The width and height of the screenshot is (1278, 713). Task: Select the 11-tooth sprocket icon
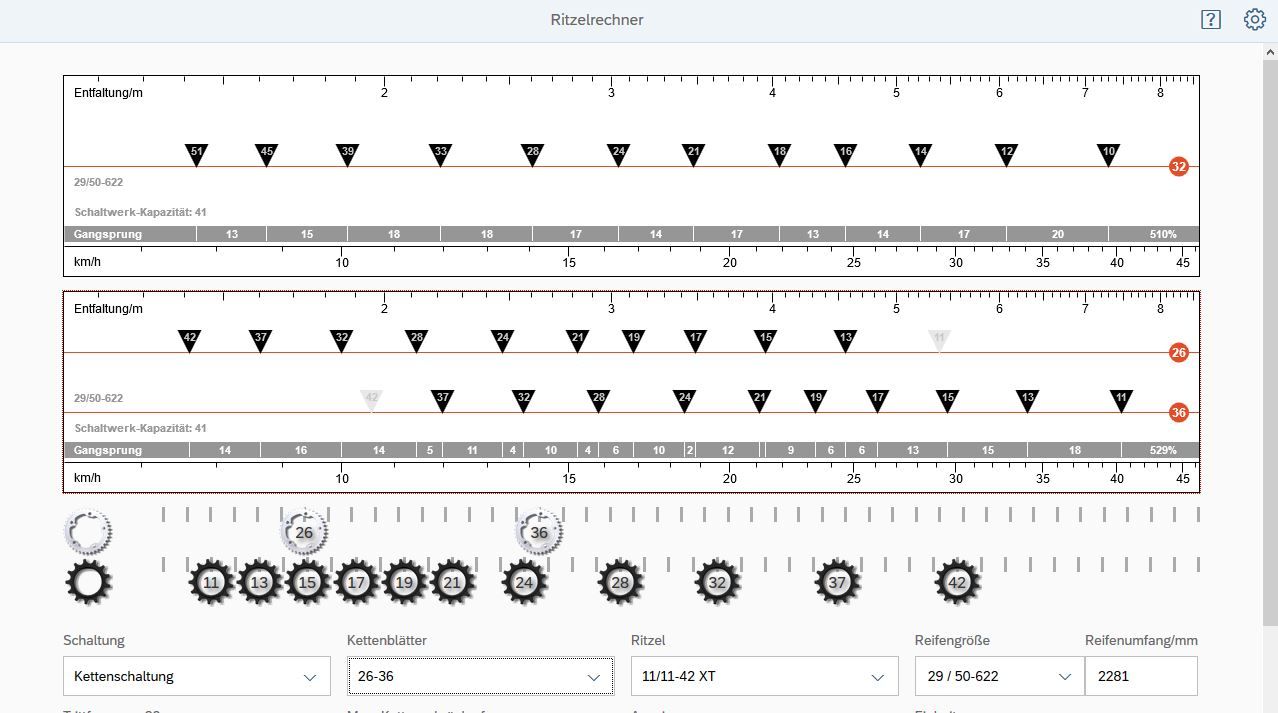(x=211, y=583)
